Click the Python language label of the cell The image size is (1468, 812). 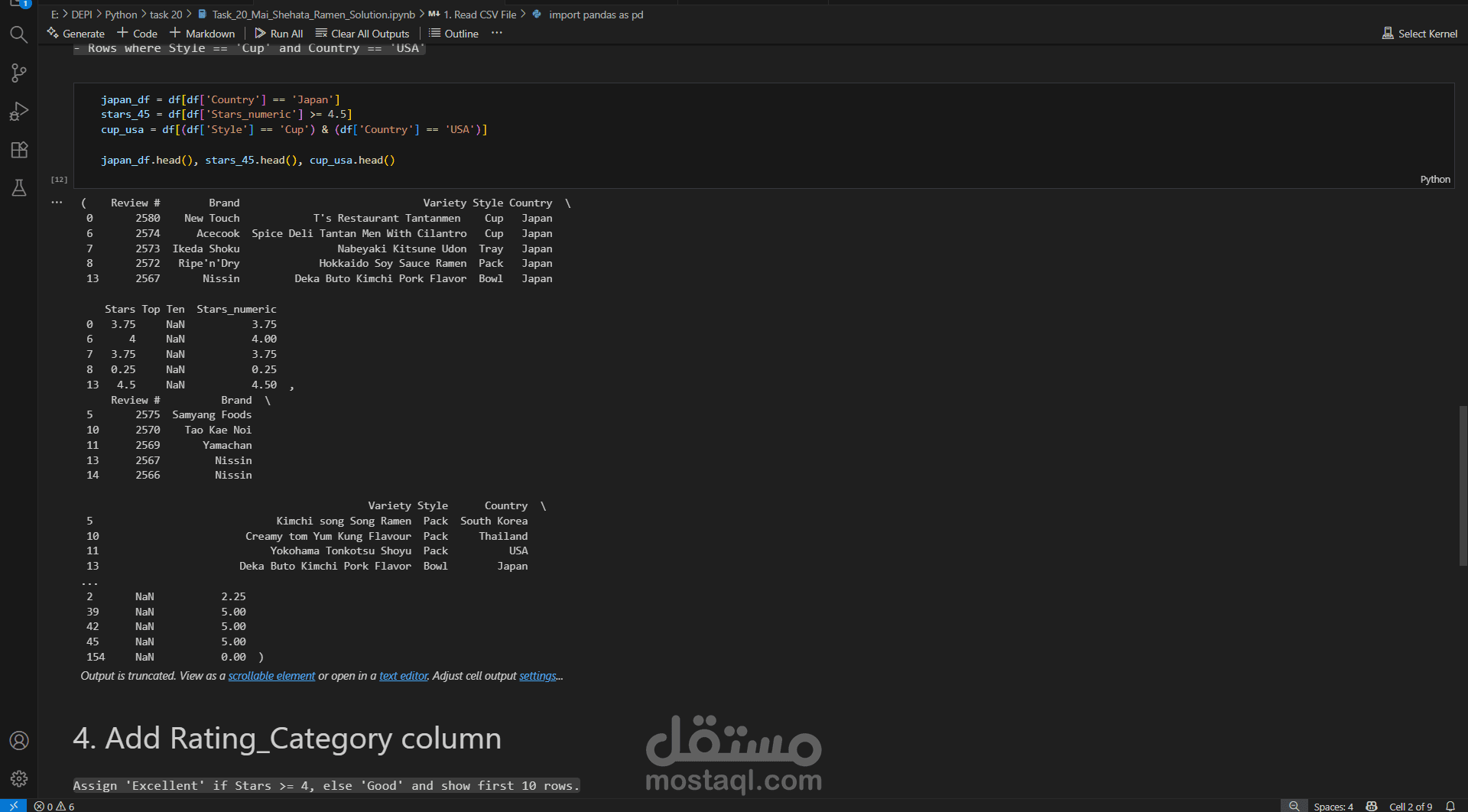(x=1435, y=180)
